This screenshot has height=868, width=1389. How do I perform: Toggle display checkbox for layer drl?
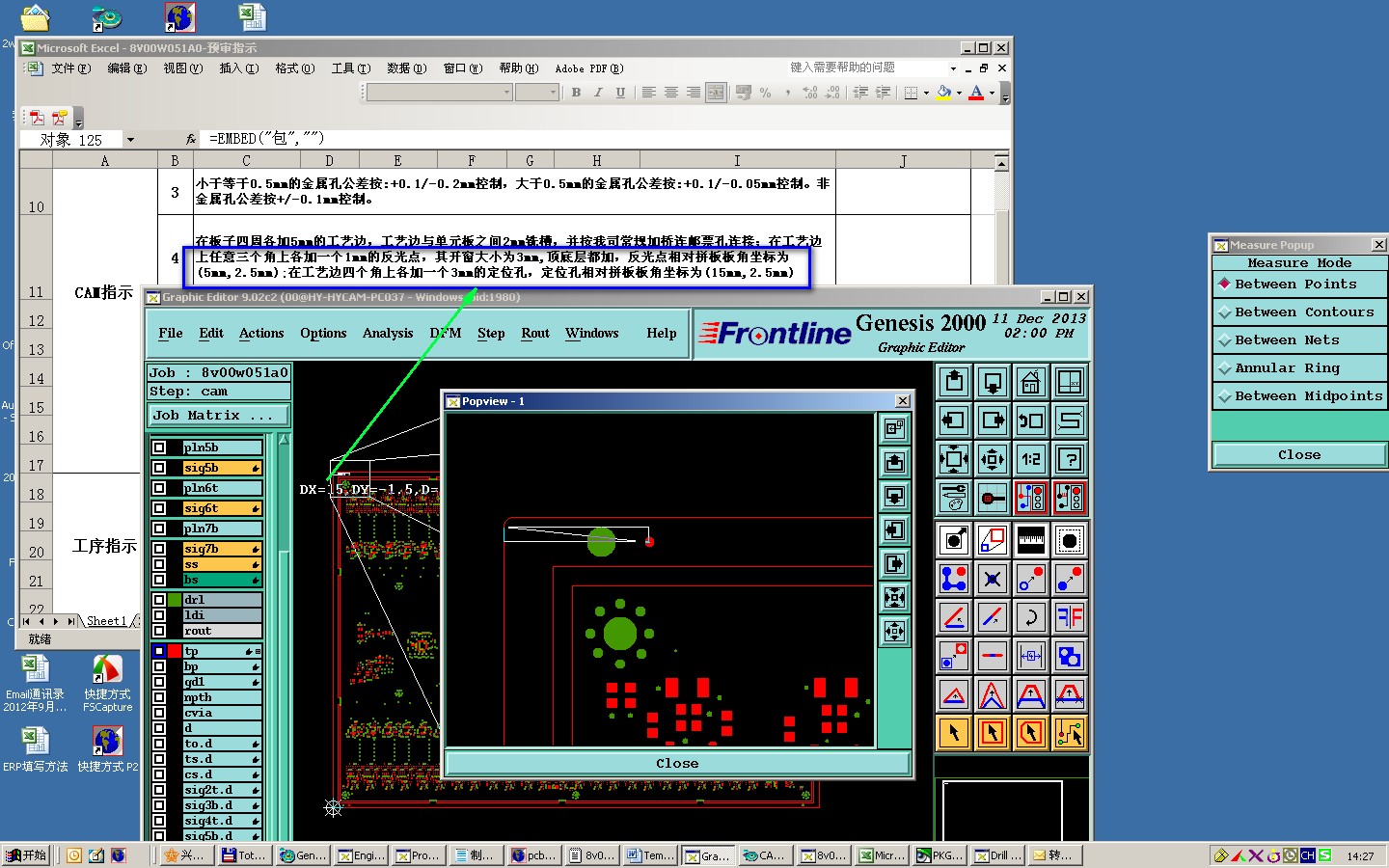tap(159, 600)
